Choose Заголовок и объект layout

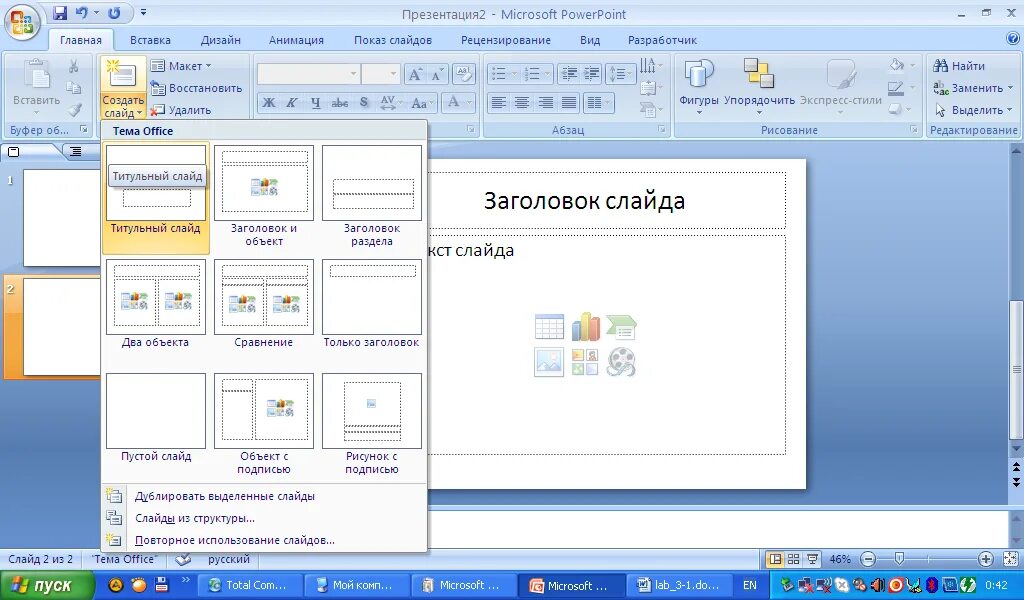[x=264, y=197]
